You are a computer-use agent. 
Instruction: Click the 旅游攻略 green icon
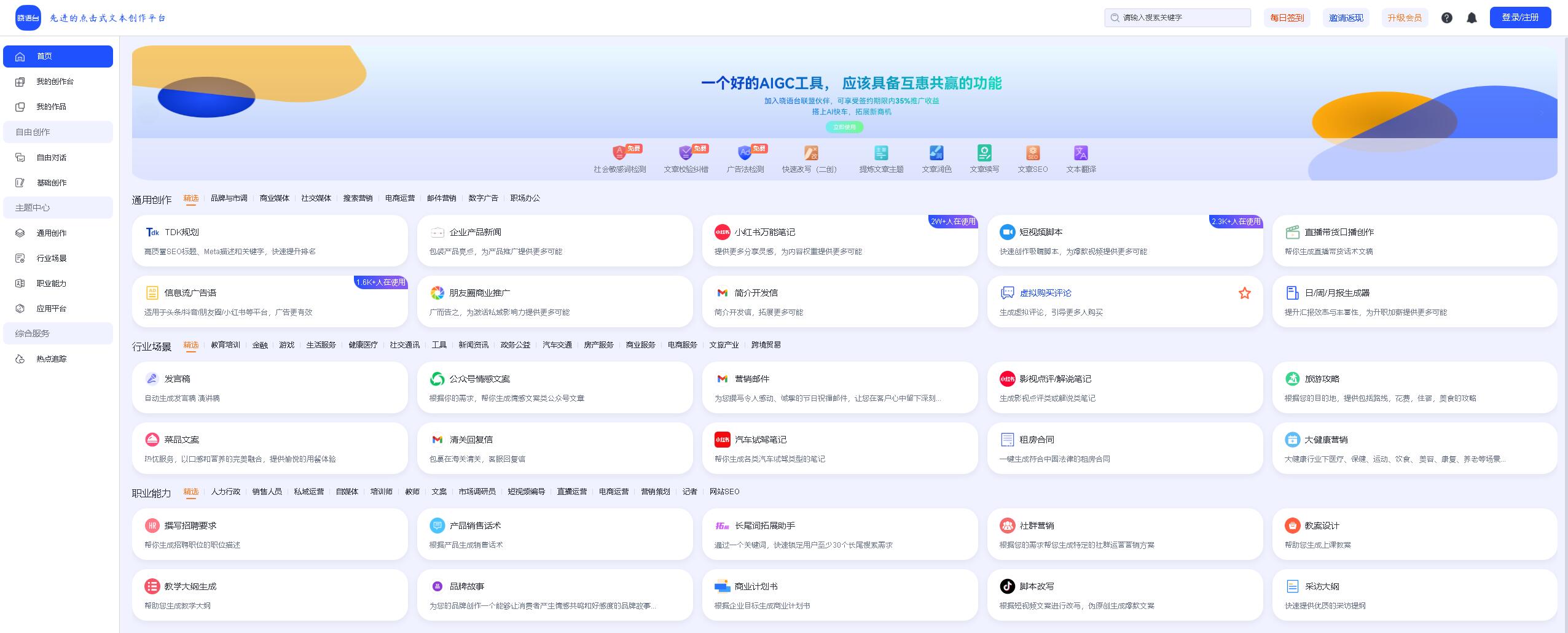(1292, 379)
